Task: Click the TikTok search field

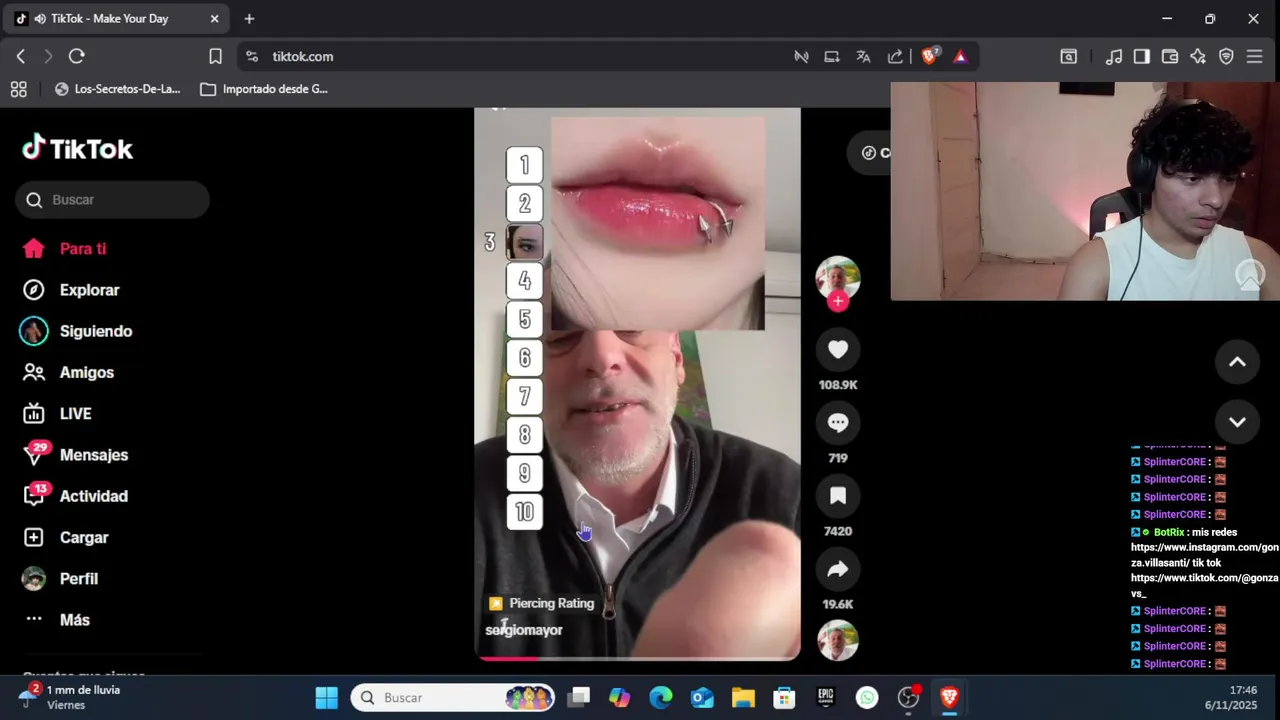Action: (112, 200)
